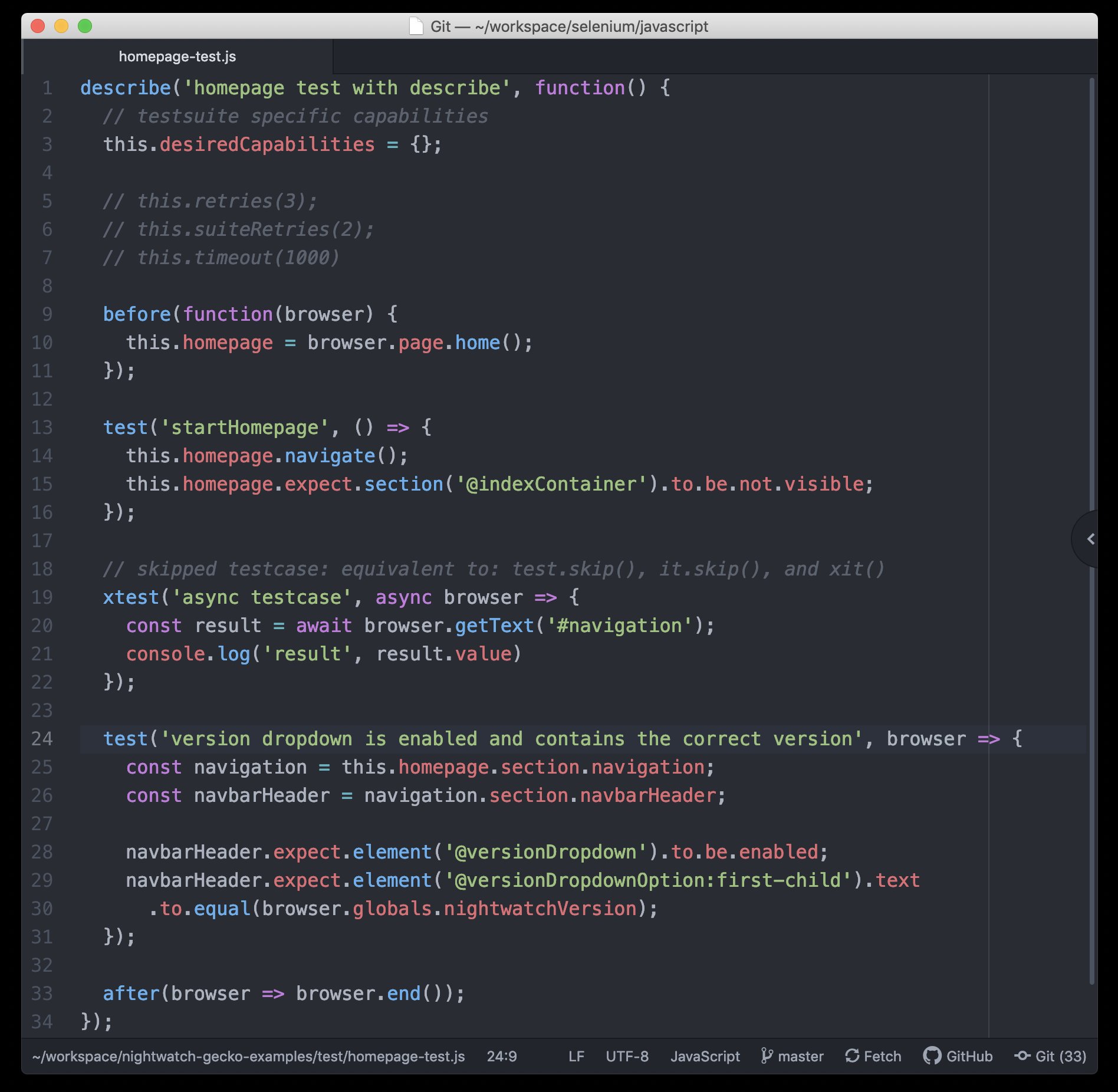Click the git branch icon beside master
The width and height of the screenshot is (1118, 1092).
click(767, 1056)
